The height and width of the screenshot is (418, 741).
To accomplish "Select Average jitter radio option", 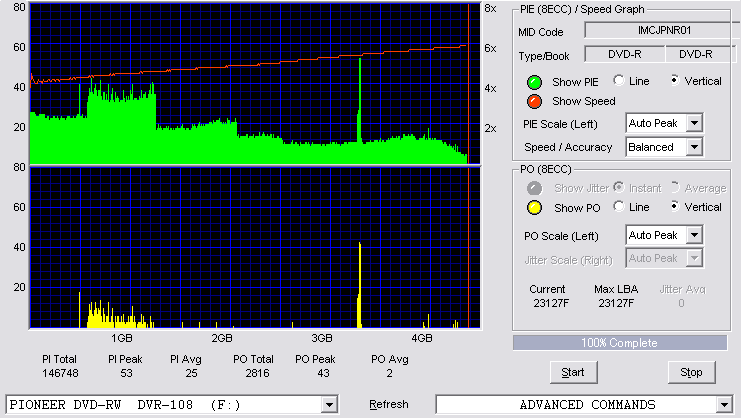I will pos(675,187).
